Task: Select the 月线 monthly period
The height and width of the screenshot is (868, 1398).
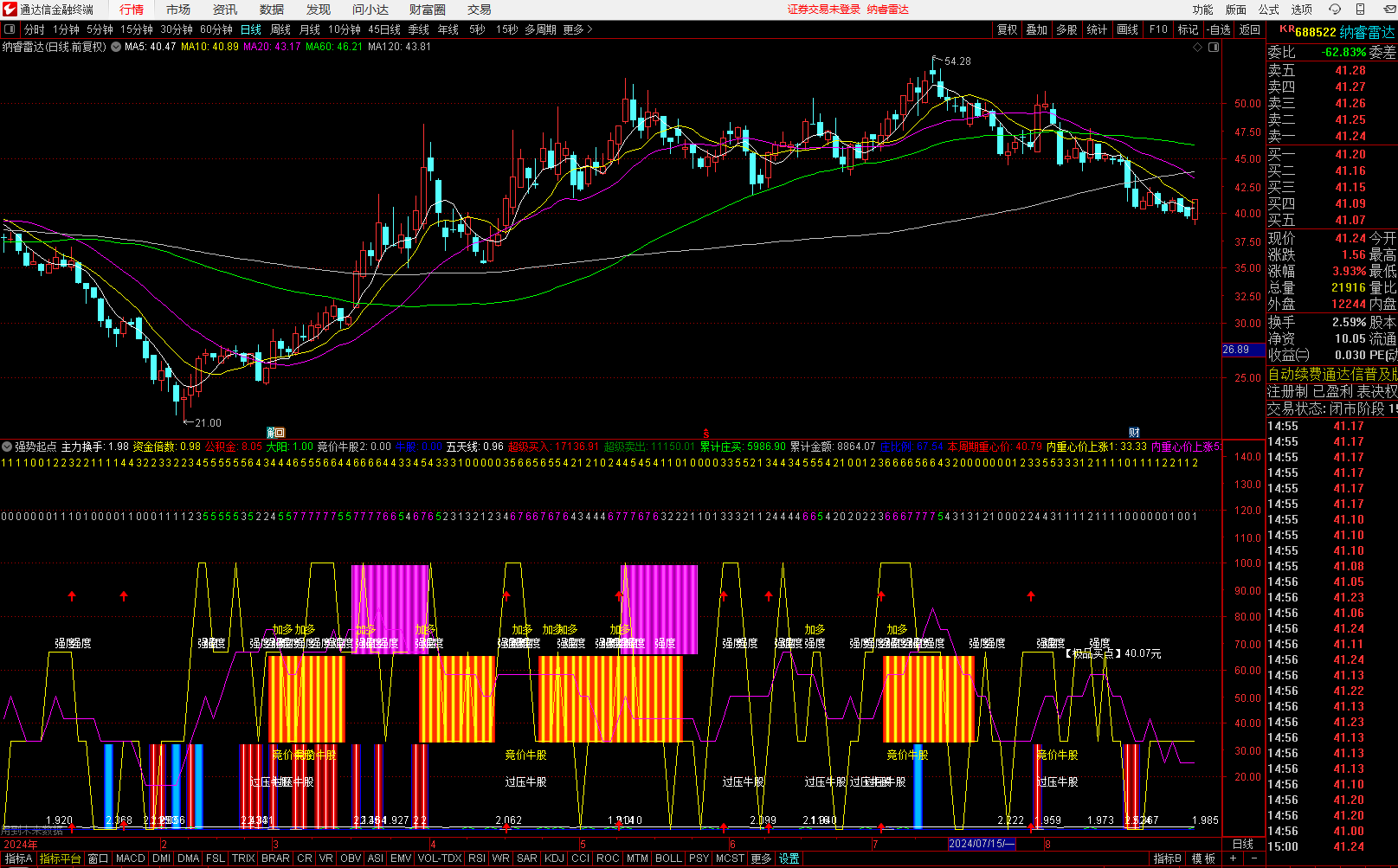Action: click(310, 29)
